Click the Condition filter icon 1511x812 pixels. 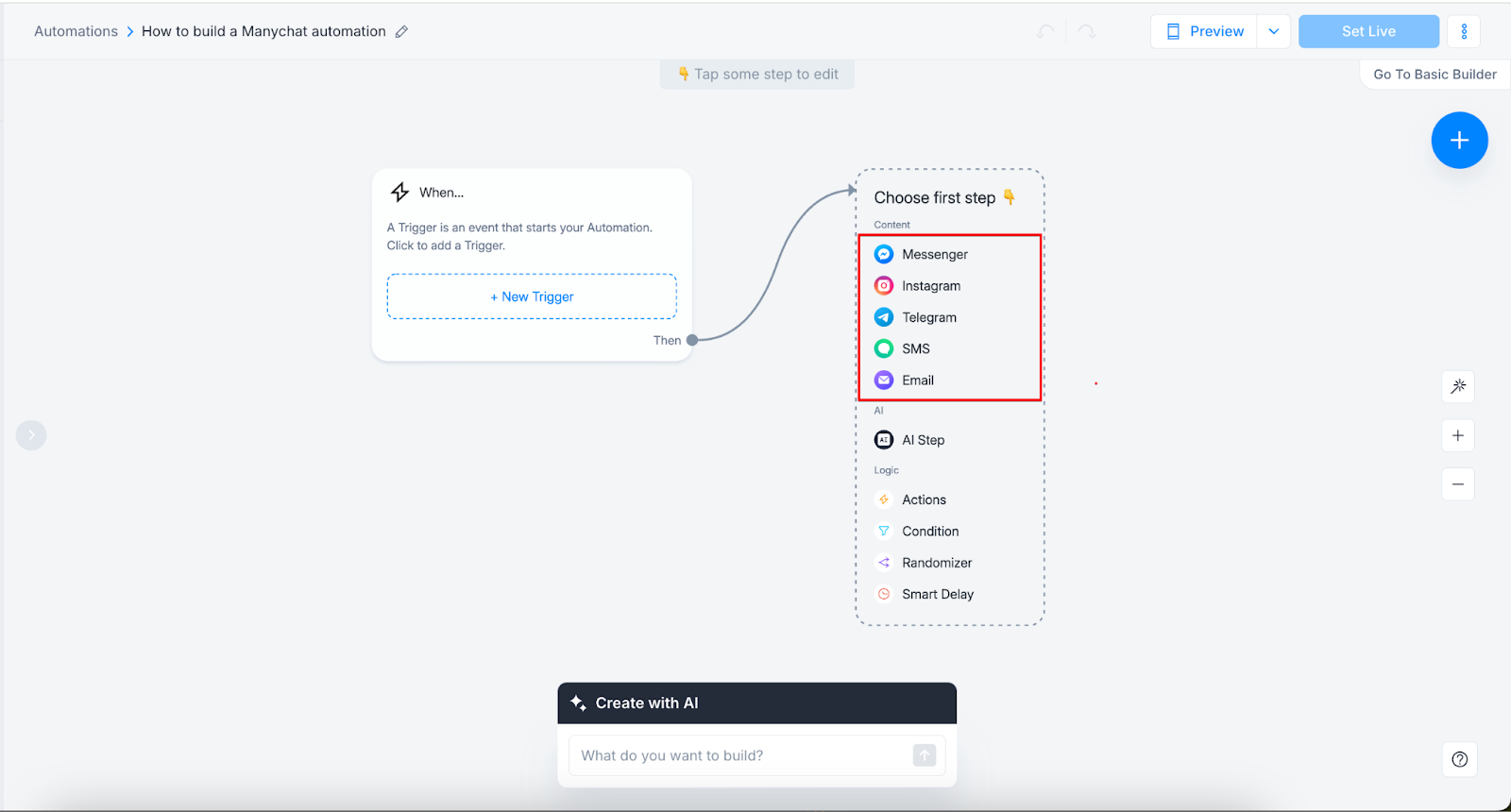pos(884,531)
